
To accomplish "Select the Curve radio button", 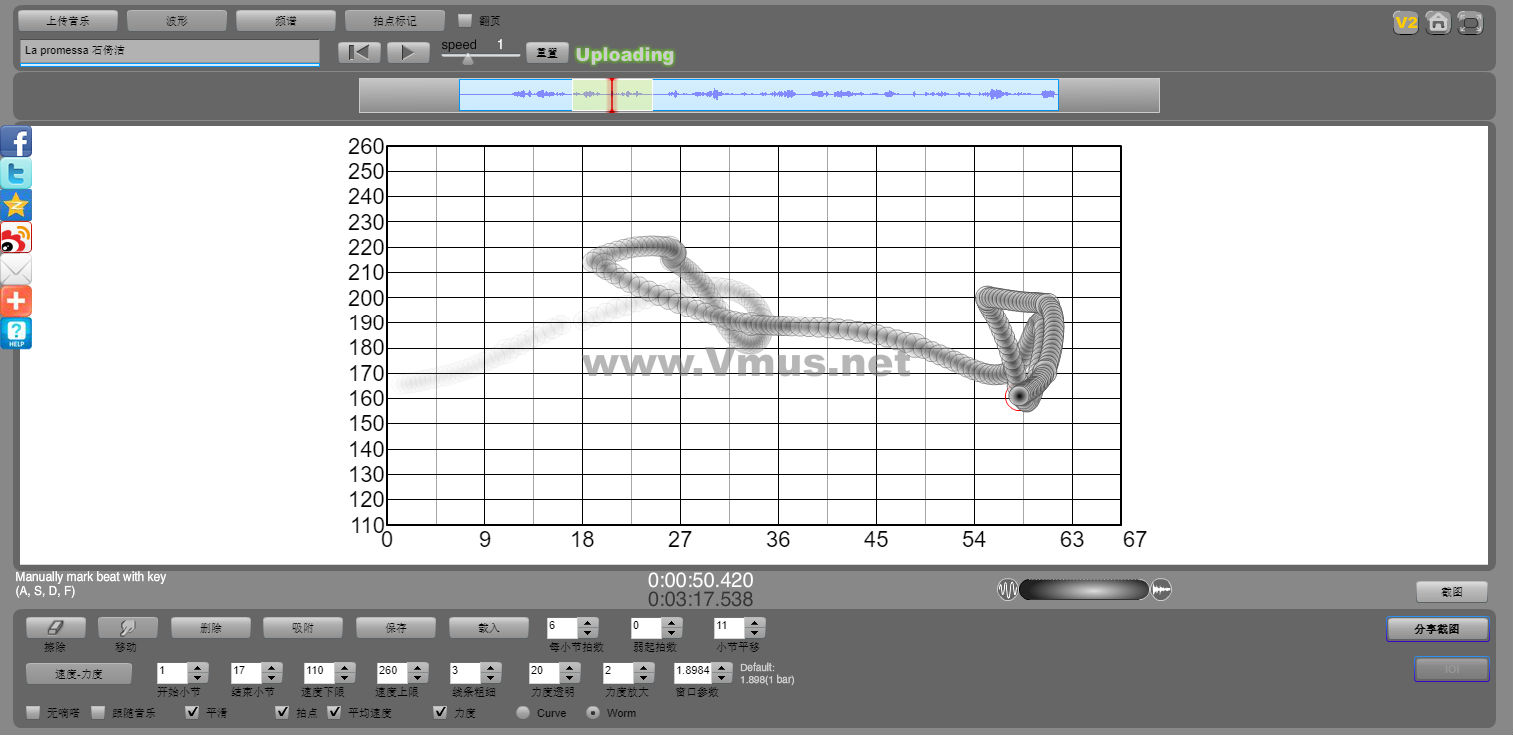I will click(523, 713).
